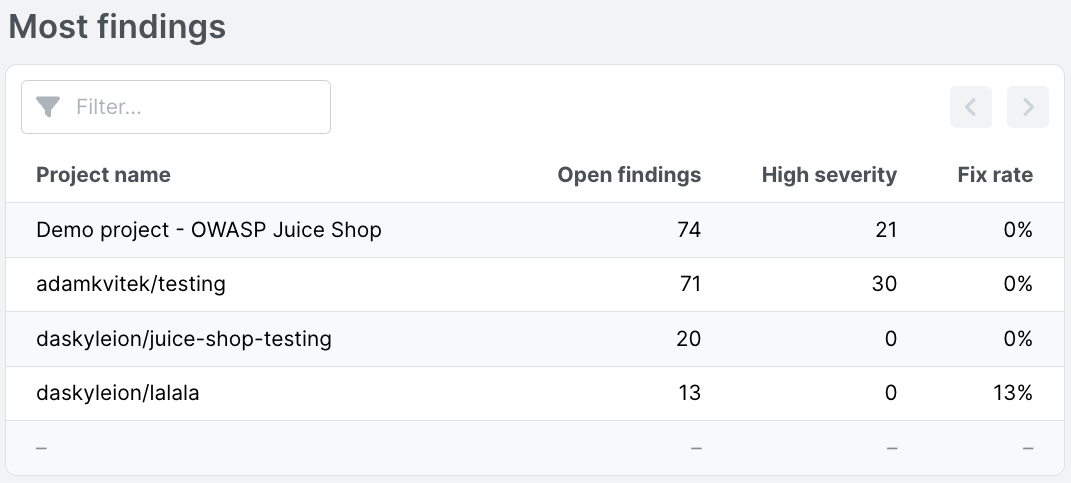Click 13 open findings for lalala
Screen dimensions: 1071x483
[689, 393]
